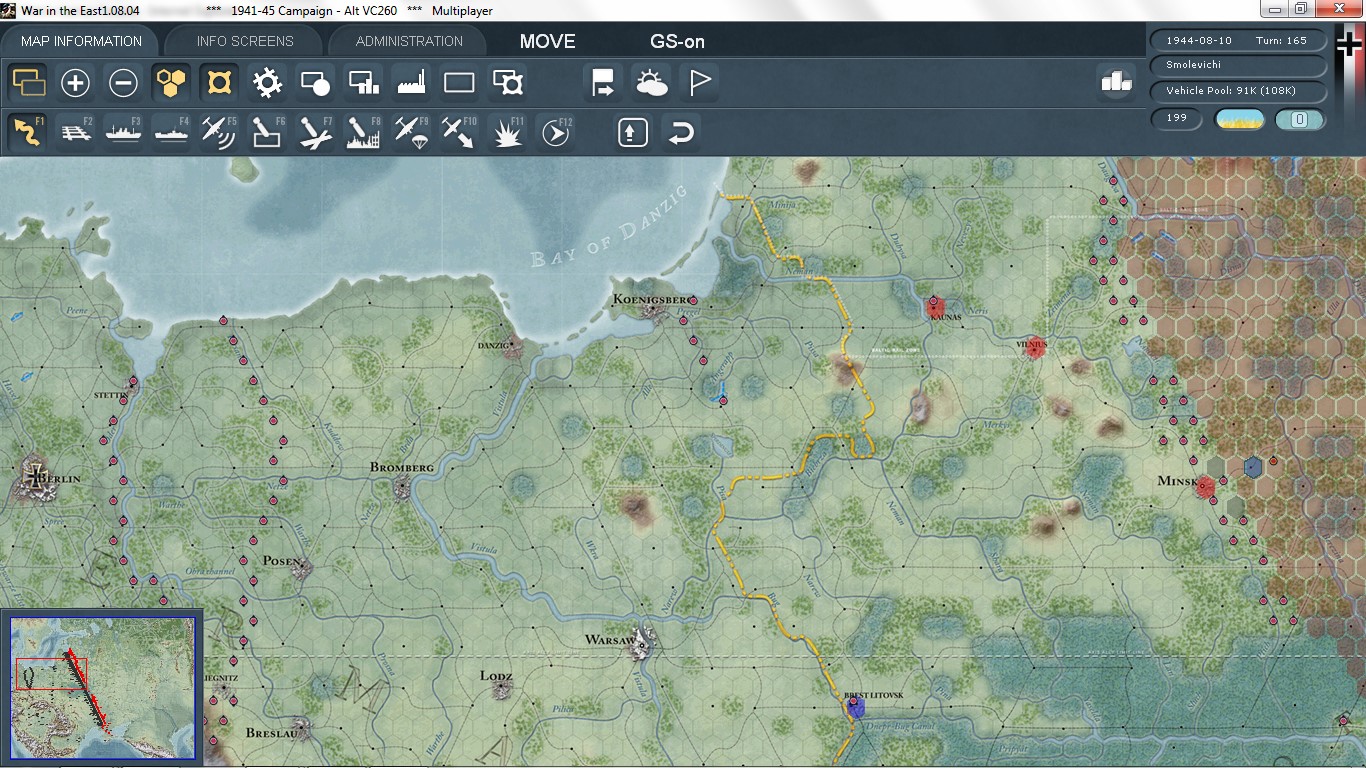1366x768 pixels.
Task: Select F8 bomb city mode icon
Action: coord(363,132)
